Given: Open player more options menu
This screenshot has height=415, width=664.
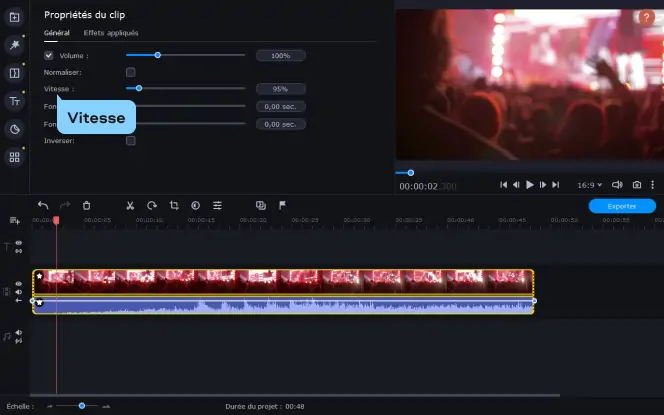Looking at the screenshot, I should click(x=653, y=185).
